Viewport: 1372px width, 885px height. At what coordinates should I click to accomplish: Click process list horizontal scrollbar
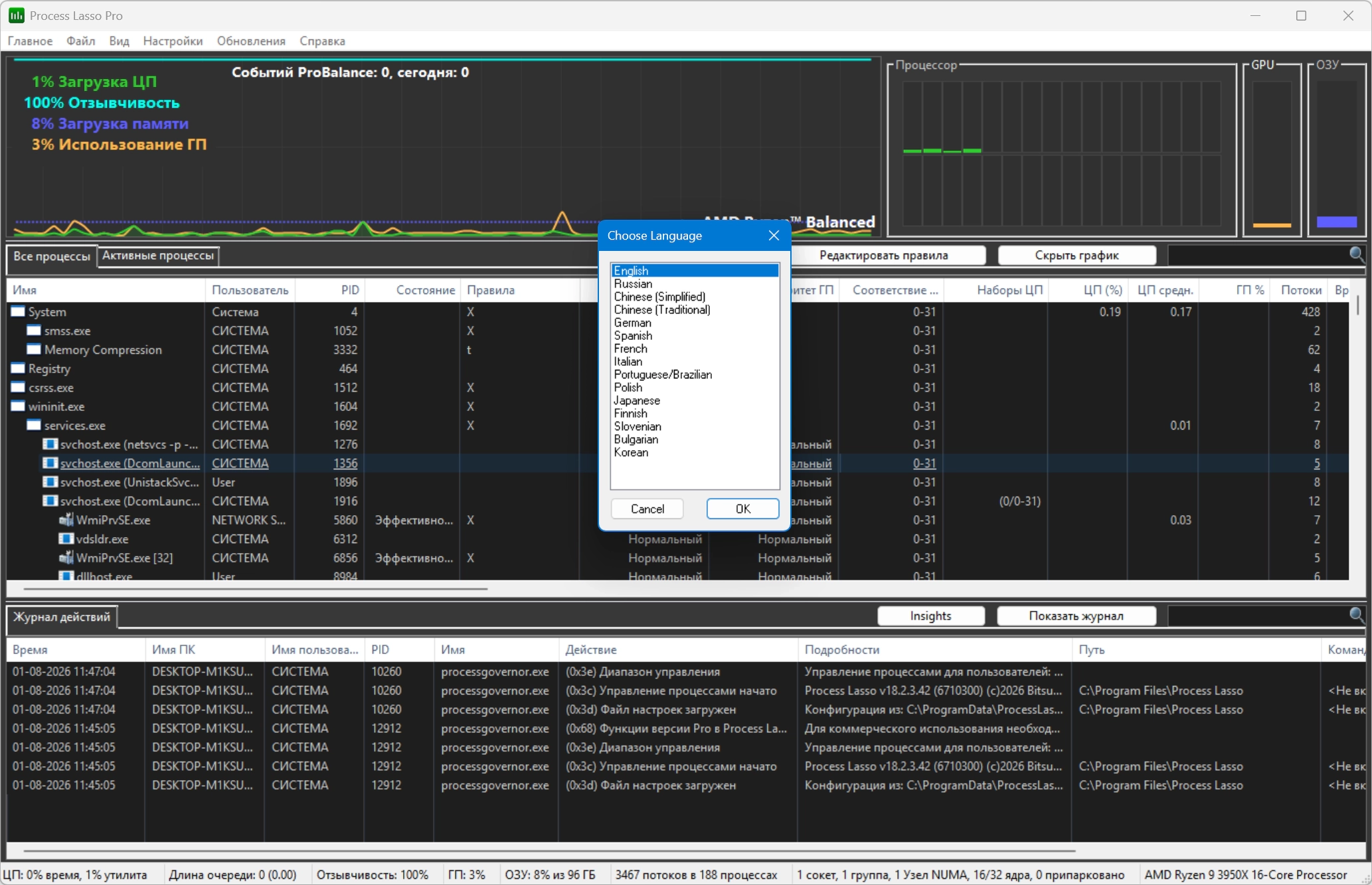256,588
